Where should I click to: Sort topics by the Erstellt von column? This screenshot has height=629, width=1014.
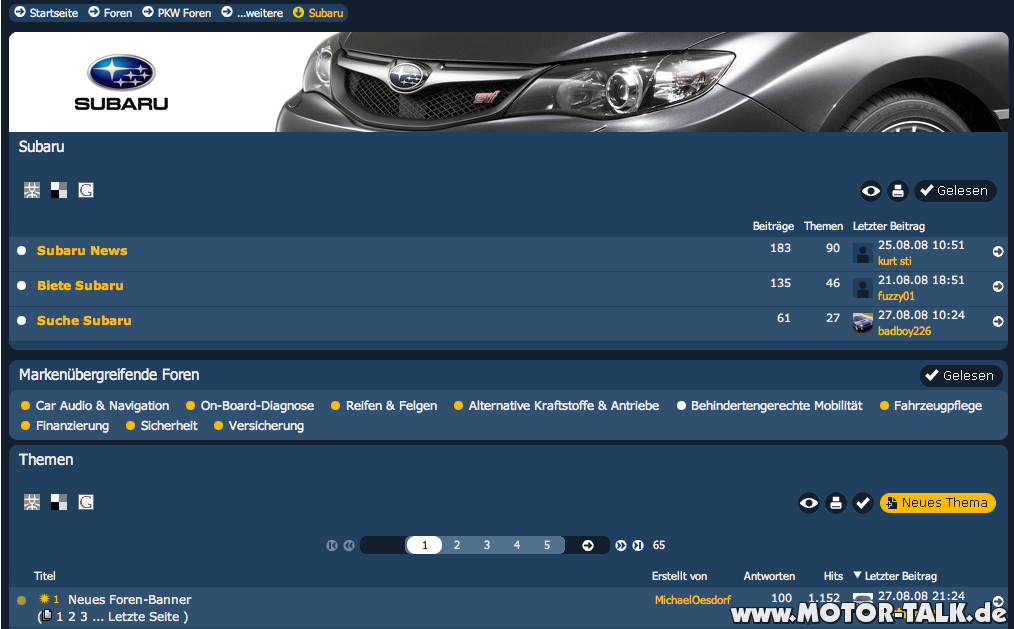pos(679,576)
